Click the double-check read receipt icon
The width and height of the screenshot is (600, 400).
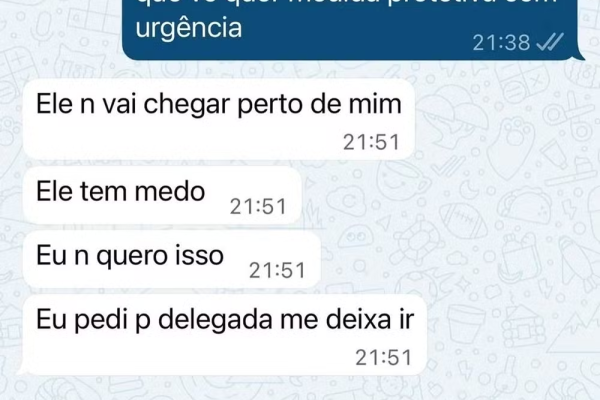coord(550,42)
